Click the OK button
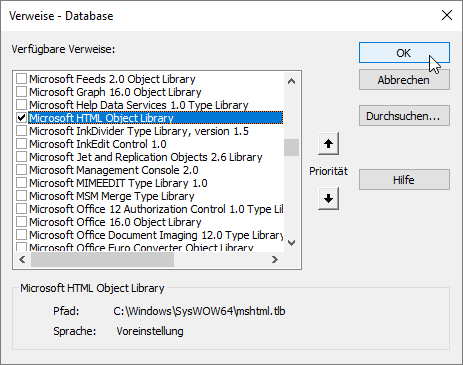 [404, 53]
